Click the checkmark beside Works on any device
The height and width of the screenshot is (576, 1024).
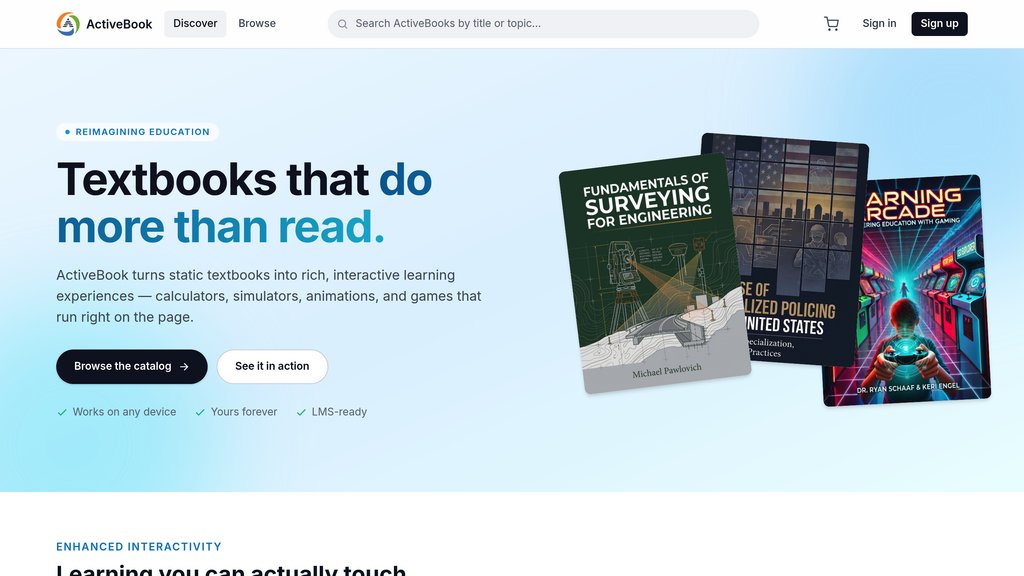click(x=62, y=412)
